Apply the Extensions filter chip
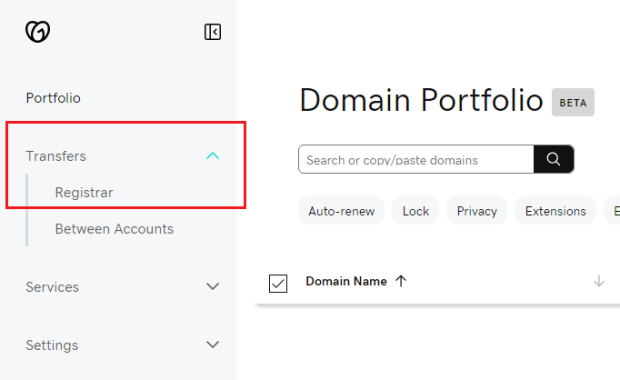The height and width of the screenshot is (380, 620). tap(555, 211)
